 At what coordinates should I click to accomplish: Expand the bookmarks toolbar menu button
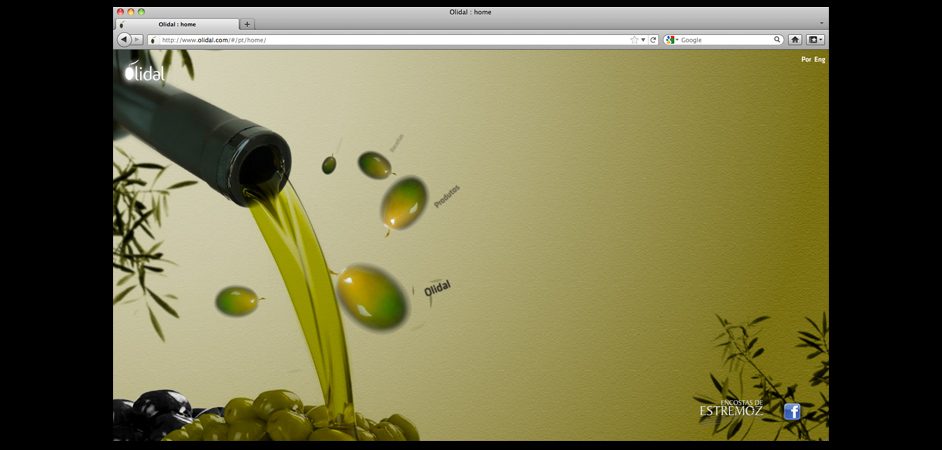(816, 40)
